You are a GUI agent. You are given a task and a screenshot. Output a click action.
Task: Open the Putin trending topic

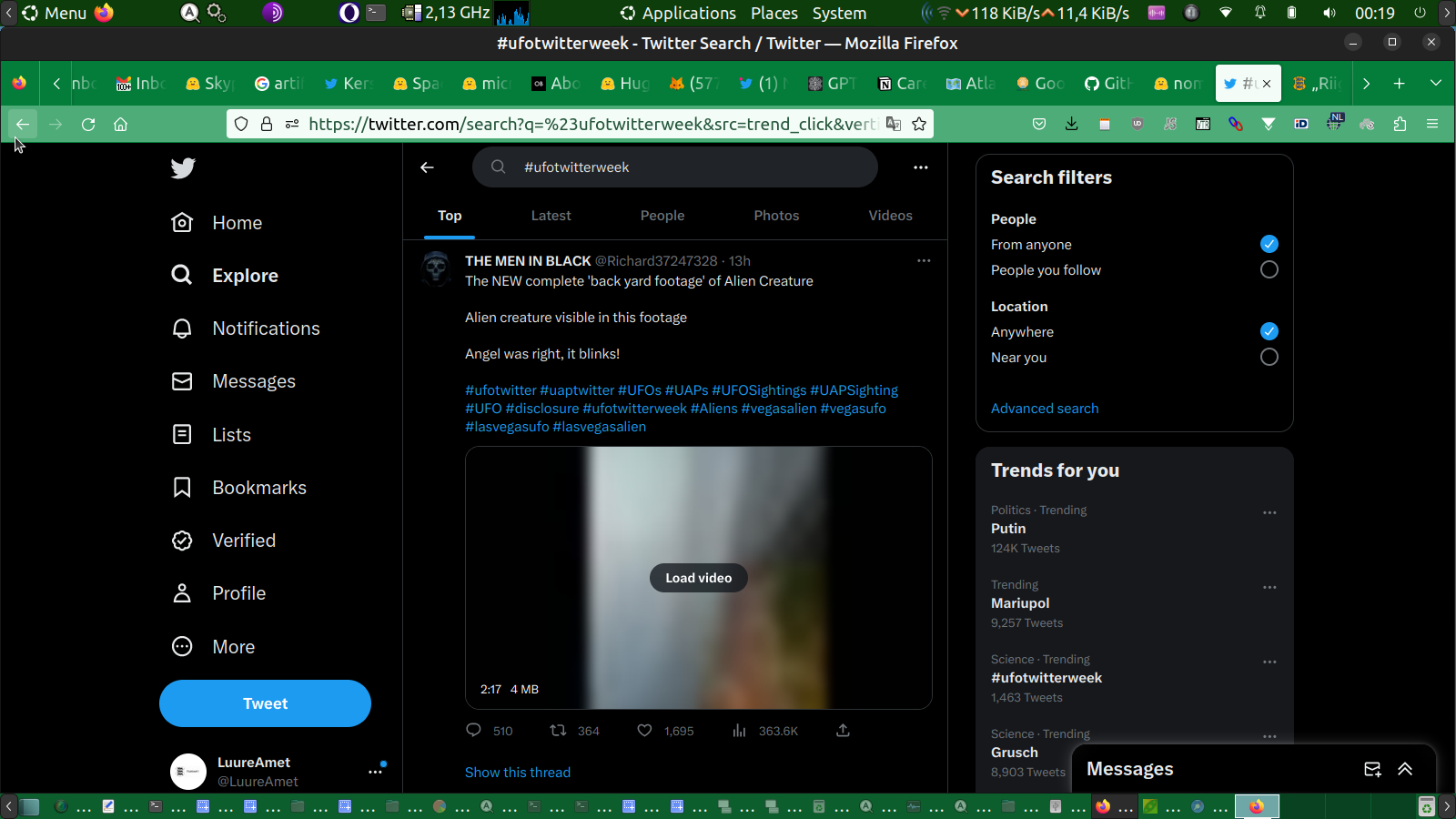[1008, 529]
